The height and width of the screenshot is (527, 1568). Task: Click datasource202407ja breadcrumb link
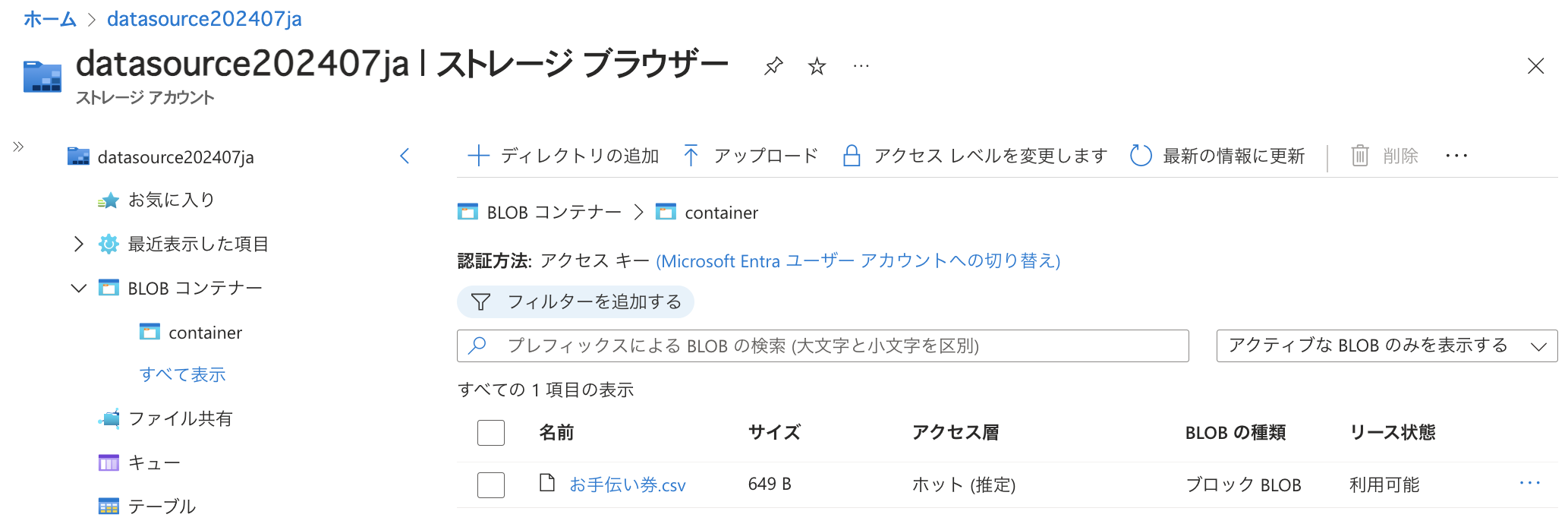(204, 19)
